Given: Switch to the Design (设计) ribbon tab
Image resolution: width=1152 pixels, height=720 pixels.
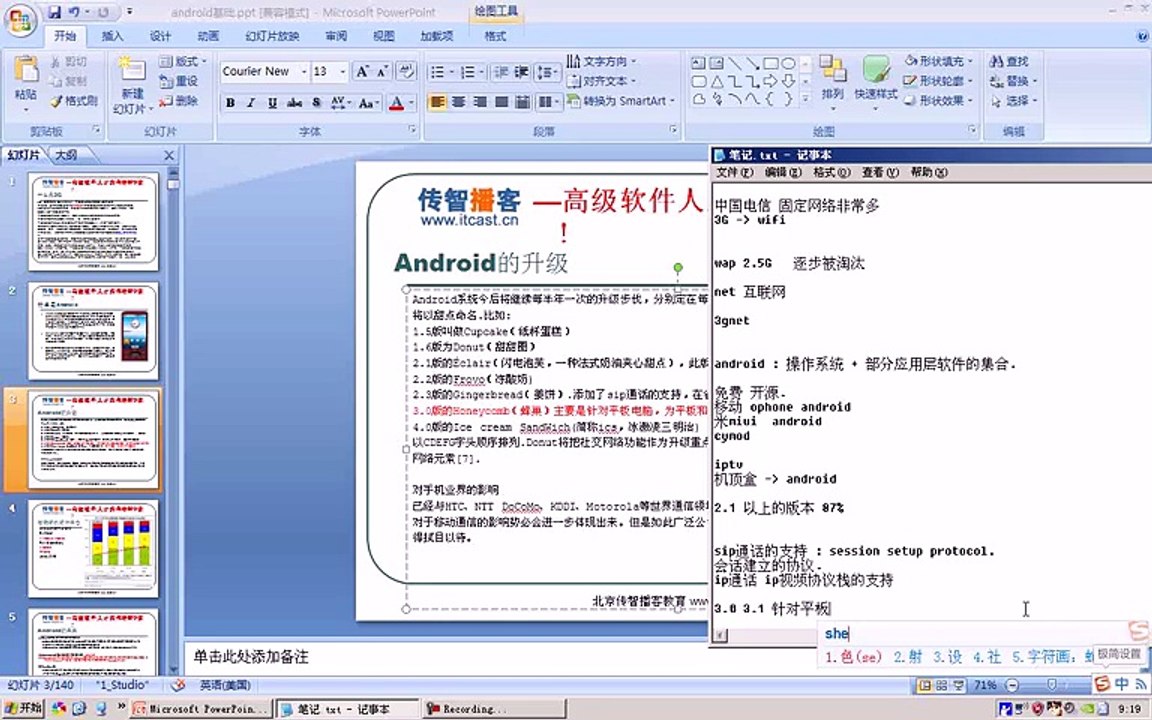Looking at the screenshot, I should tap(159, 35).
